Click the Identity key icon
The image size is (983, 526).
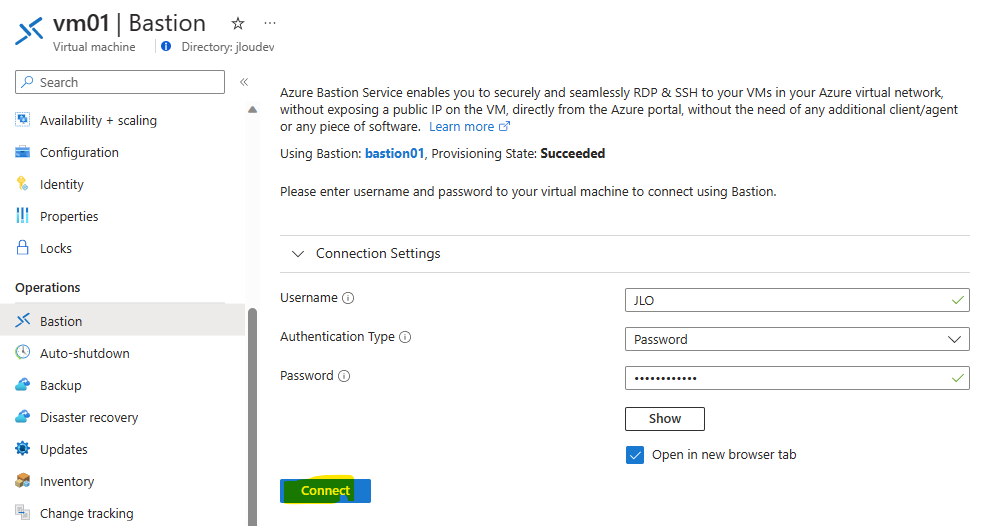23,184
